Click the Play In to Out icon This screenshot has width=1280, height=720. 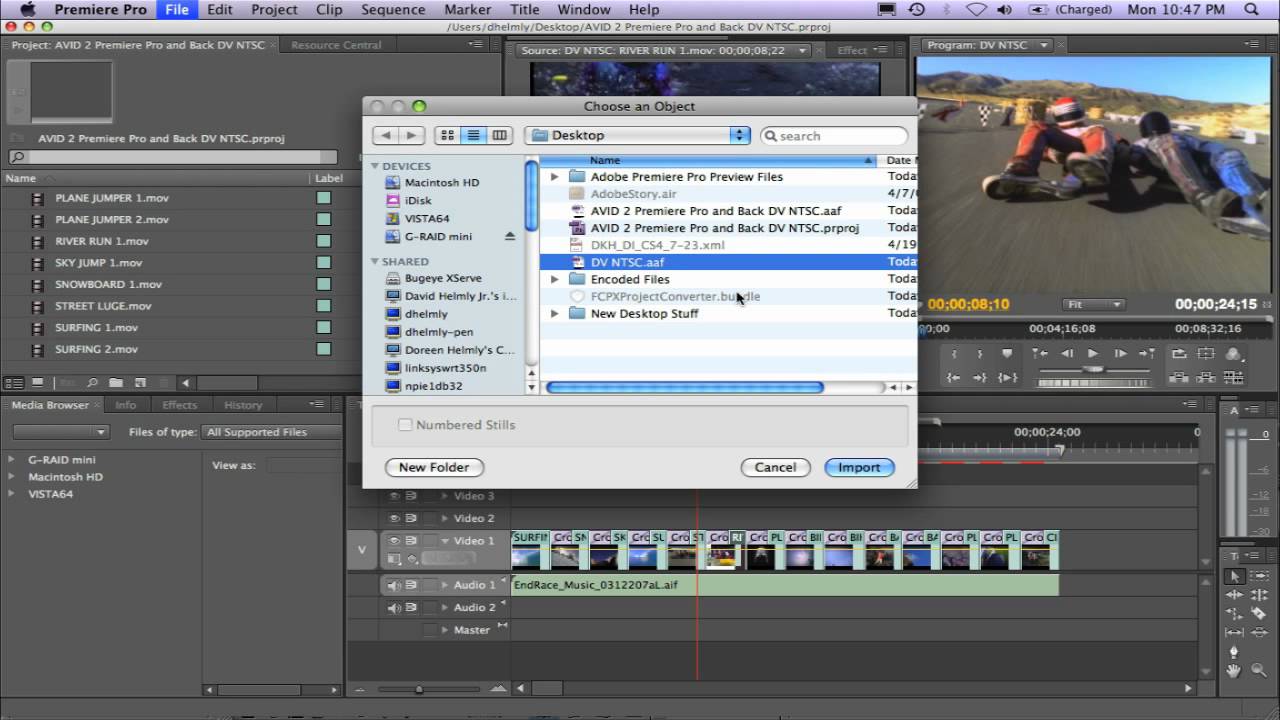(x=1008, y=378)
